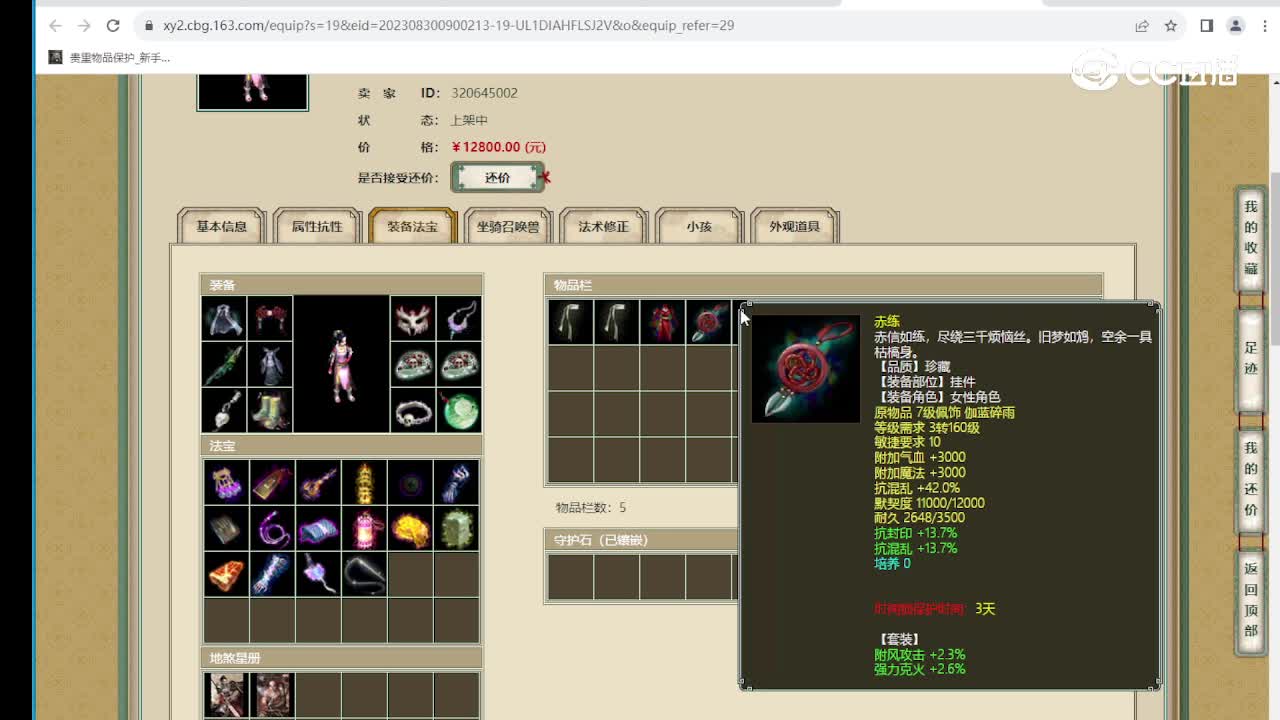Click the pink lantern talisman icon

[x=364, y=528]
